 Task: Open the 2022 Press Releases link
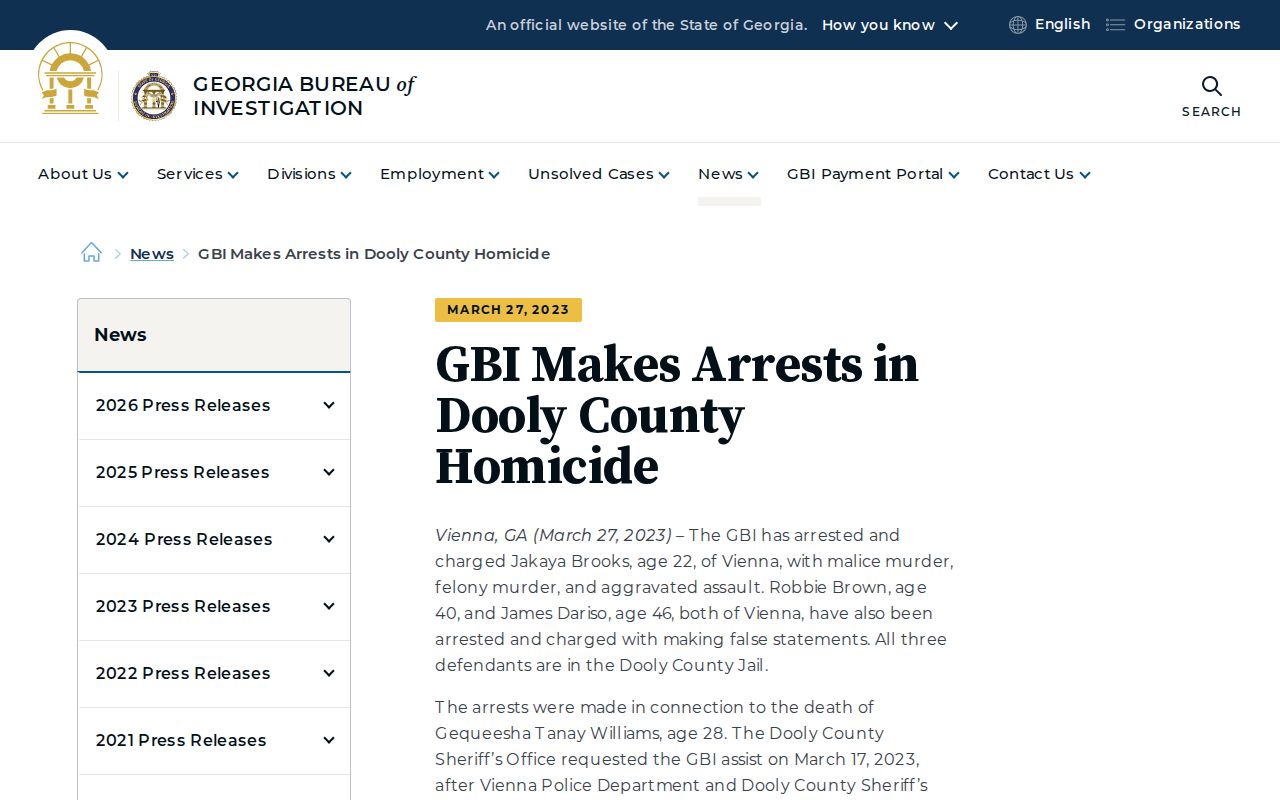coord(183,673)
